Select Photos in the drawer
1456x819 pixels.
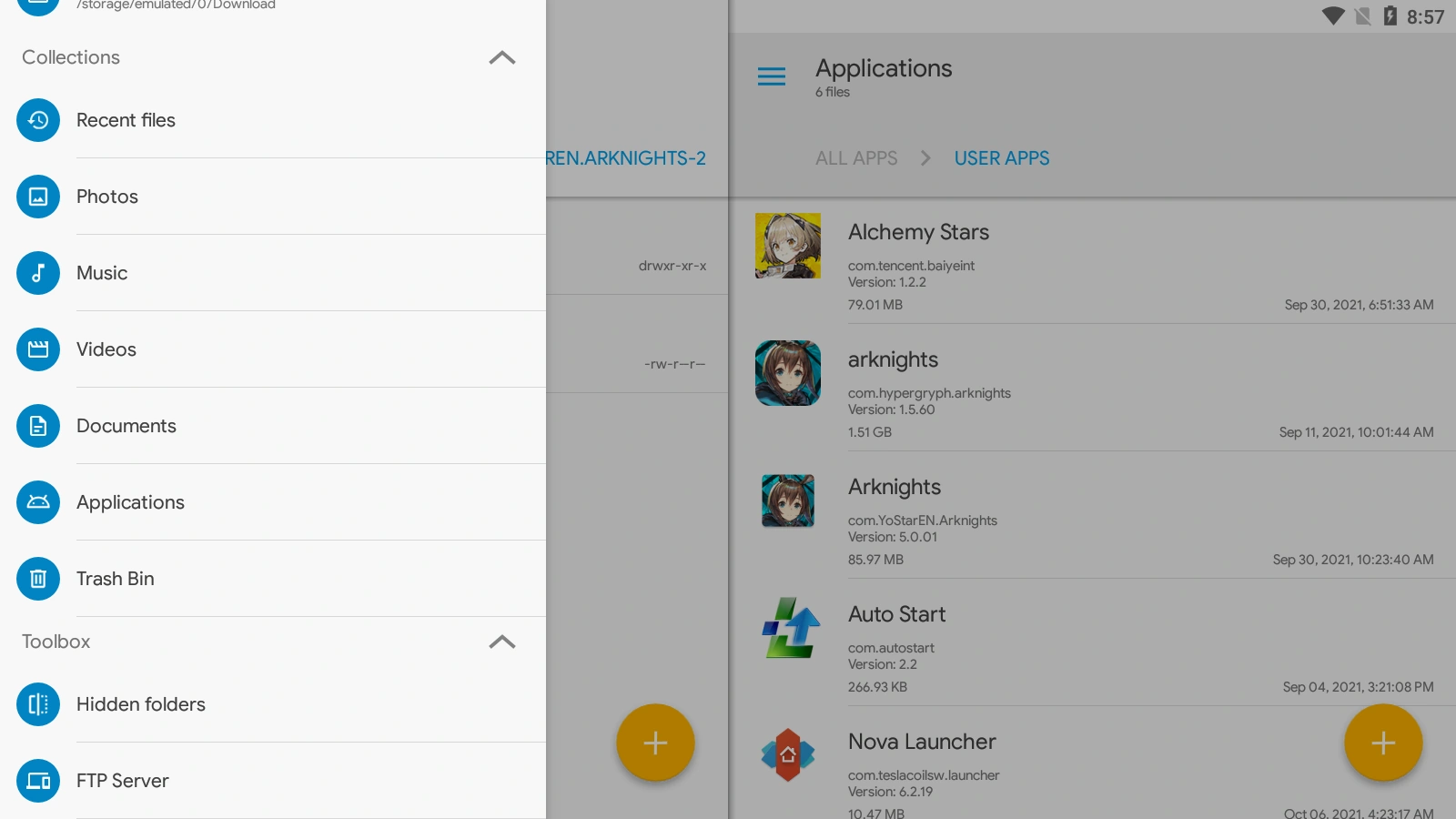tap(107, 197)
